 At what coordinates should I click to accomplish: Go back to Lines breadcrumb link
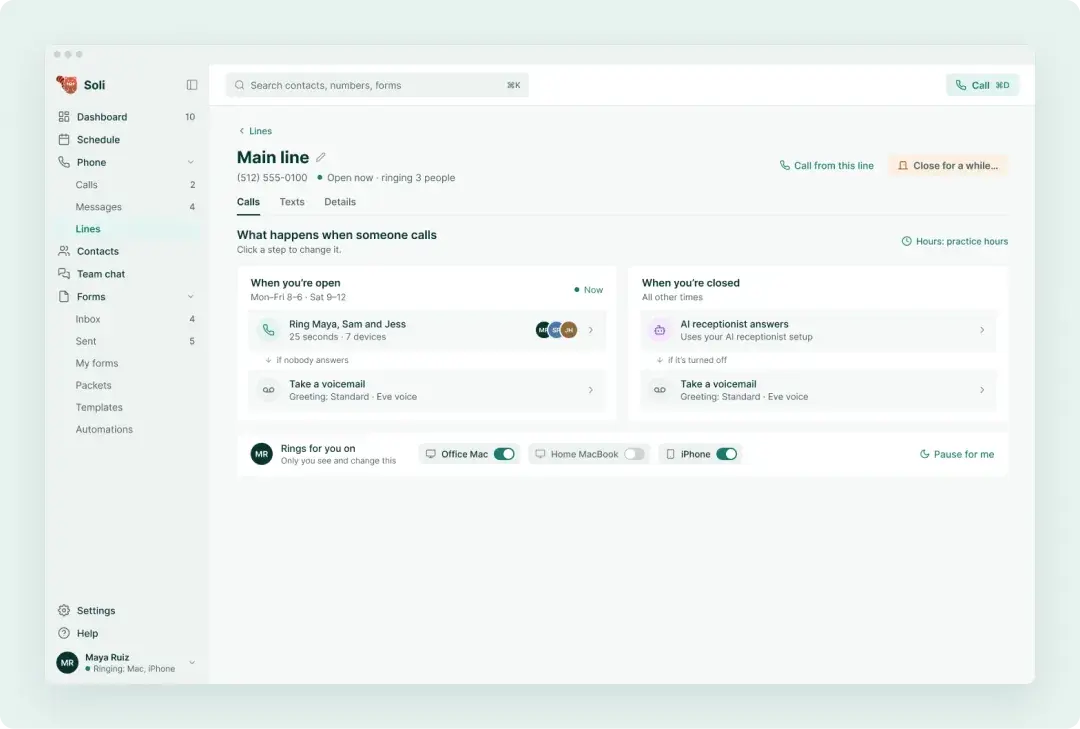pos(256,131)
